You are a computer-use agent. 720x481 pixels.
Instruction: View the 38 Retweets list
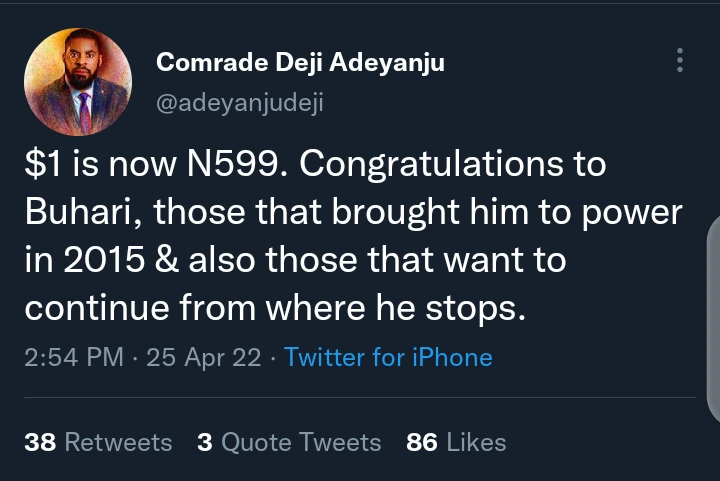click(98, 442)
